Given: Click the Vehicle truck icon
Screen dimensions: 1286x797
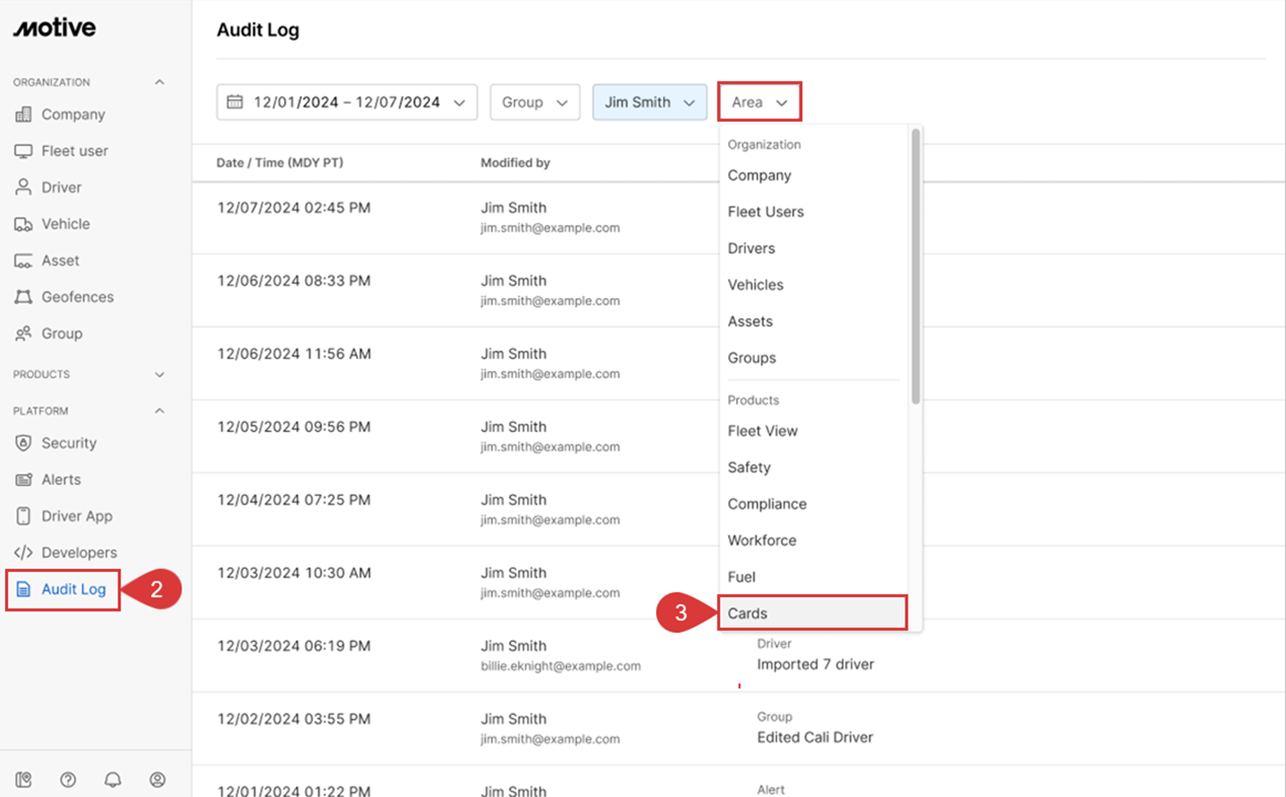Looking at the screenshot, I should click(x=23, y=224).
